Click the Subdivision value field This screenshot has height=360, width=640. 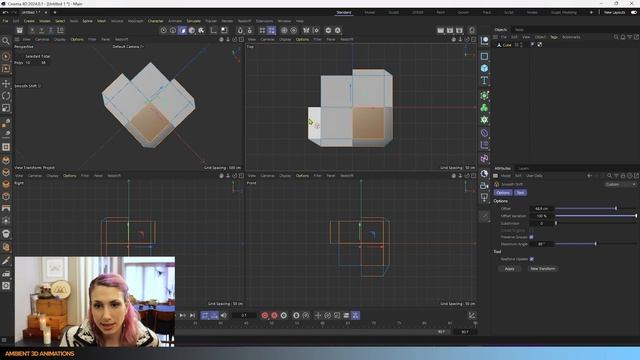pyautogui.click(x=541, y=223)
